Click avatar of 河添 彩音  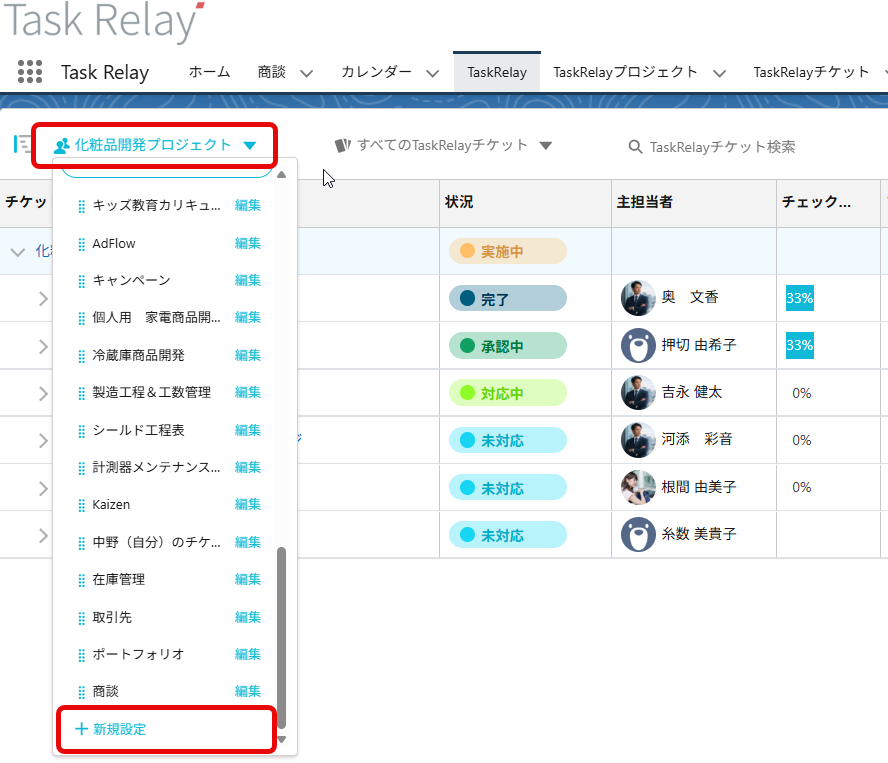pyautogui.click(x=638, y=440)
